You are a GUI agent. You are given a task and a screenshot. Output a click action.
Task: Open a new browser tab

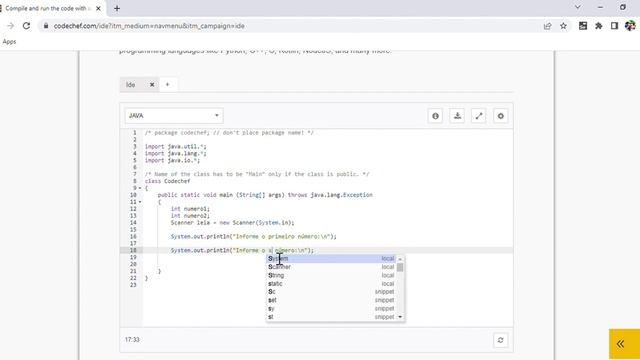[117, 8]
